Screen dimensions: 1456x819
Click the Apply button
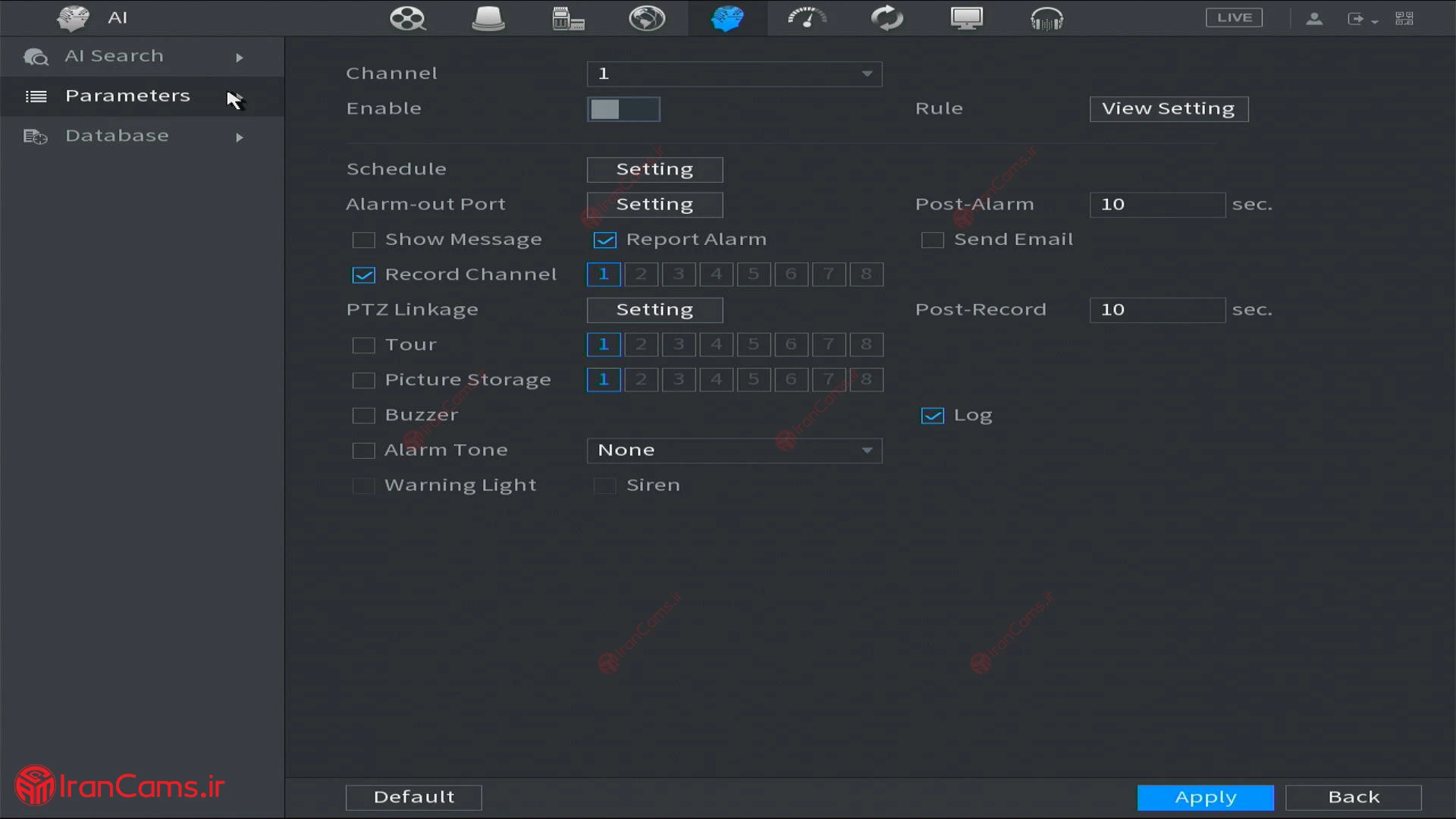[1205, 798]
